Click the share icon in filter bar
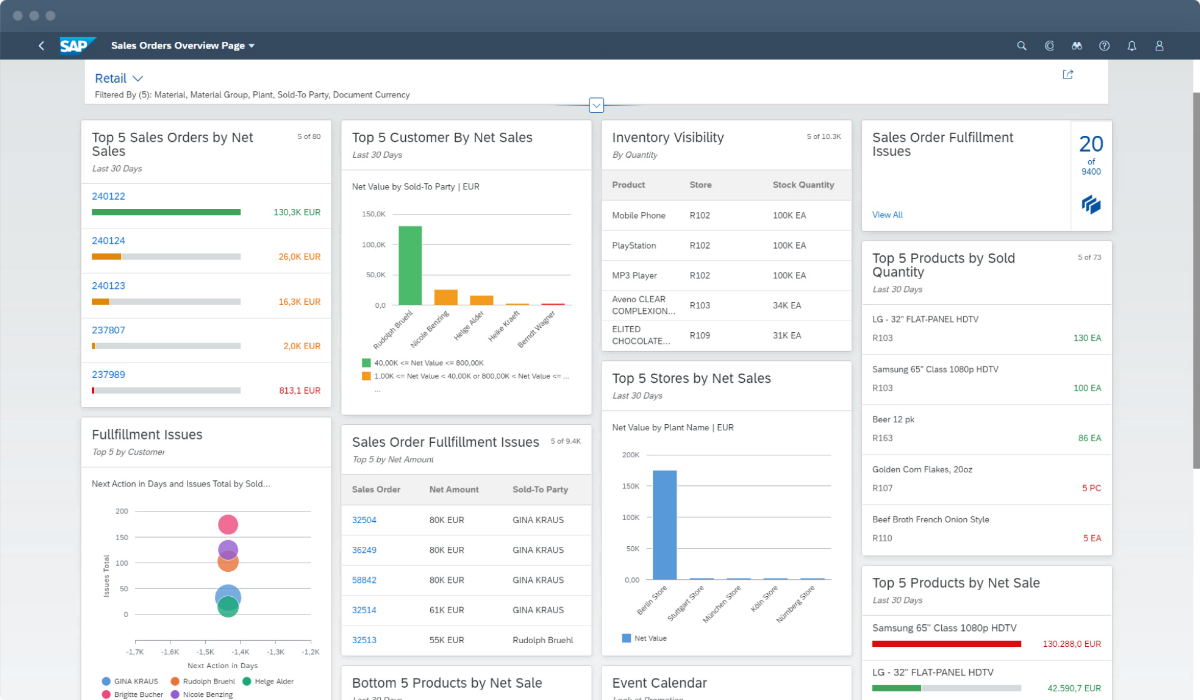The height and width of the screenshot is (700, 1200). point(1068,74)
